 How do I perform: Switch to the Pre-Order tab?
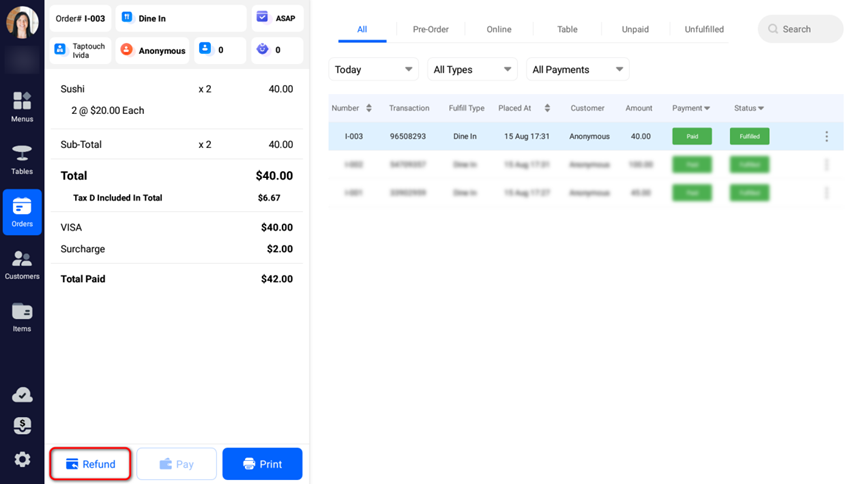tap(430, 29)
